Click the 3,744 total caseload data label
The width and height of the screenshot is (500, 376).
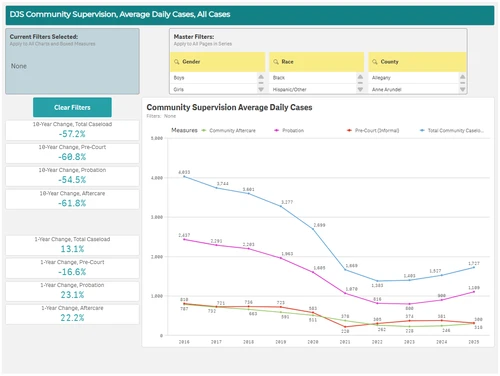pos(223,184)
